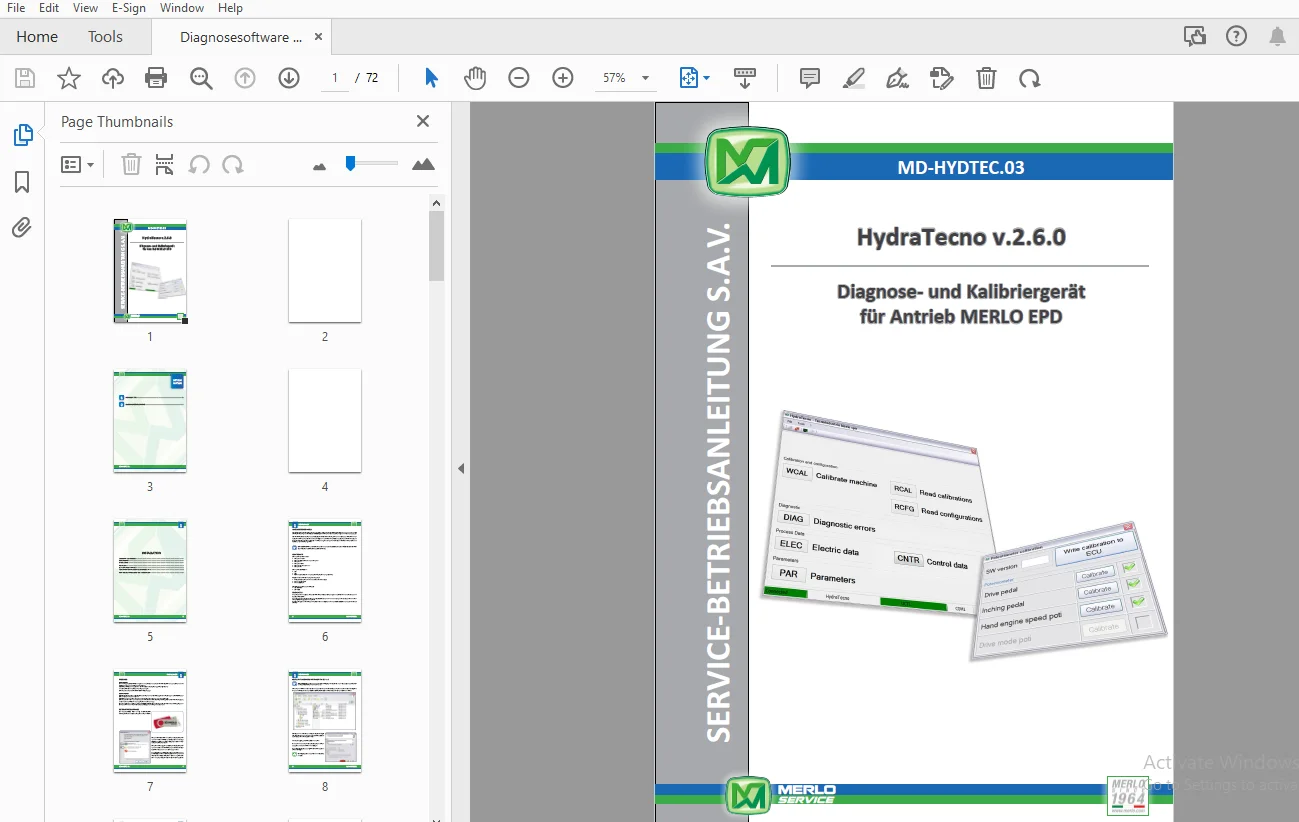
Task: Add a sticky note comment
Action: (x=810, y=78)
